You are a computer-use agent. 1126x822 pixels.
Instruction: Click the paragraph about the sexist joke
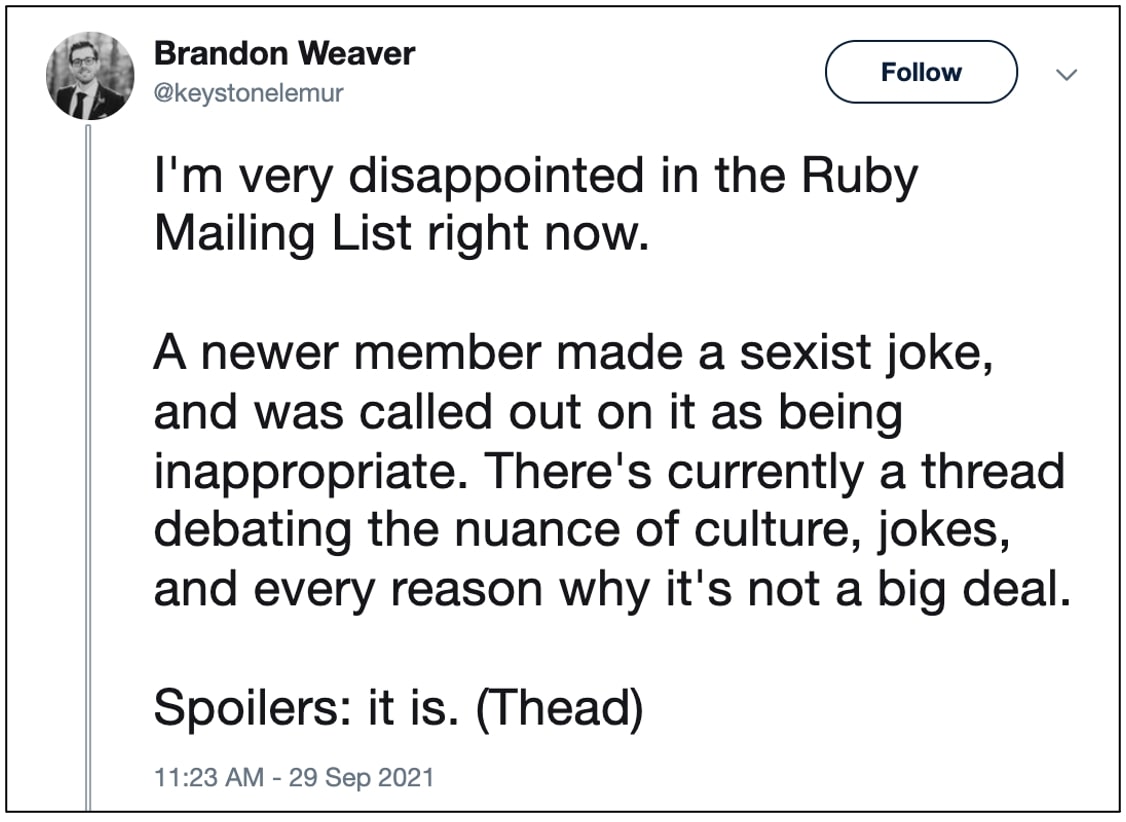pos(612,470)
